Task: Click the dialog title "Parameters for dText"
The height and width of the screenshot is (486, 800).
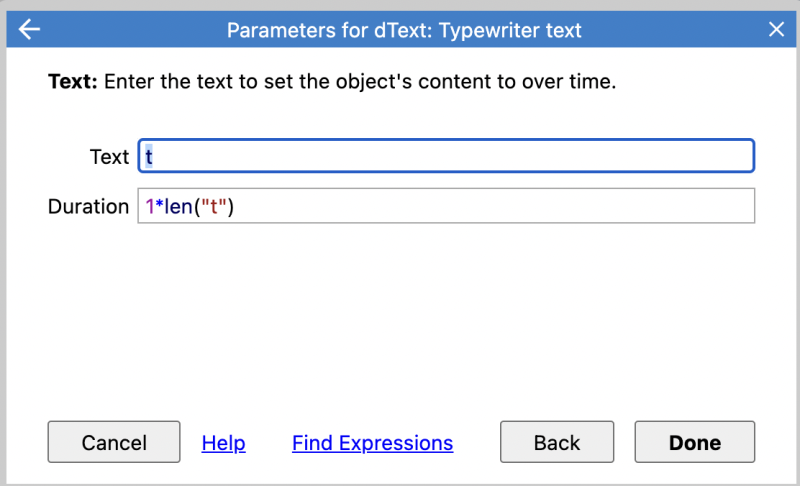Action: [x=329, y=30]
